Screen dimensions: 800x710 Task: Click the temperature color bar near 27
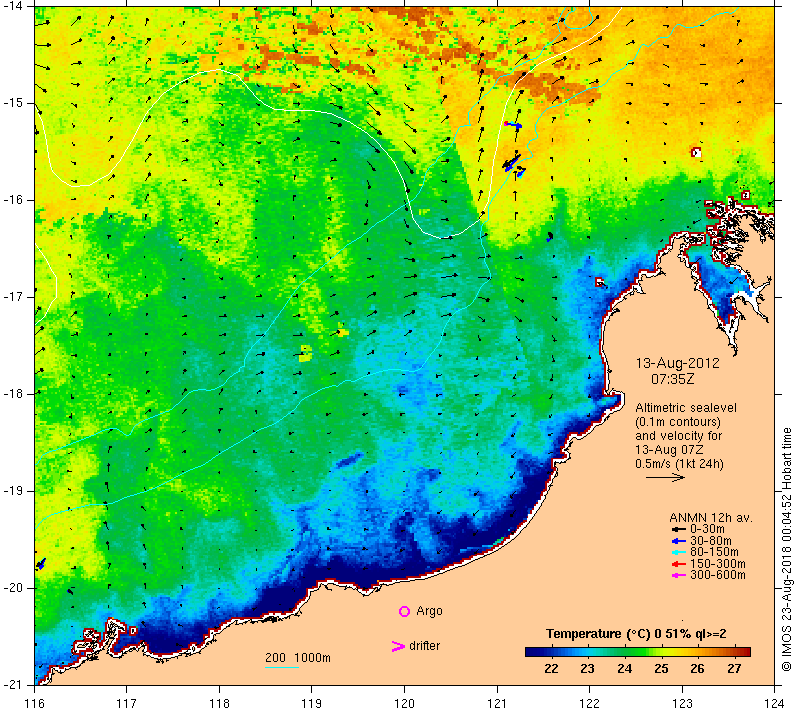point(734,652)
